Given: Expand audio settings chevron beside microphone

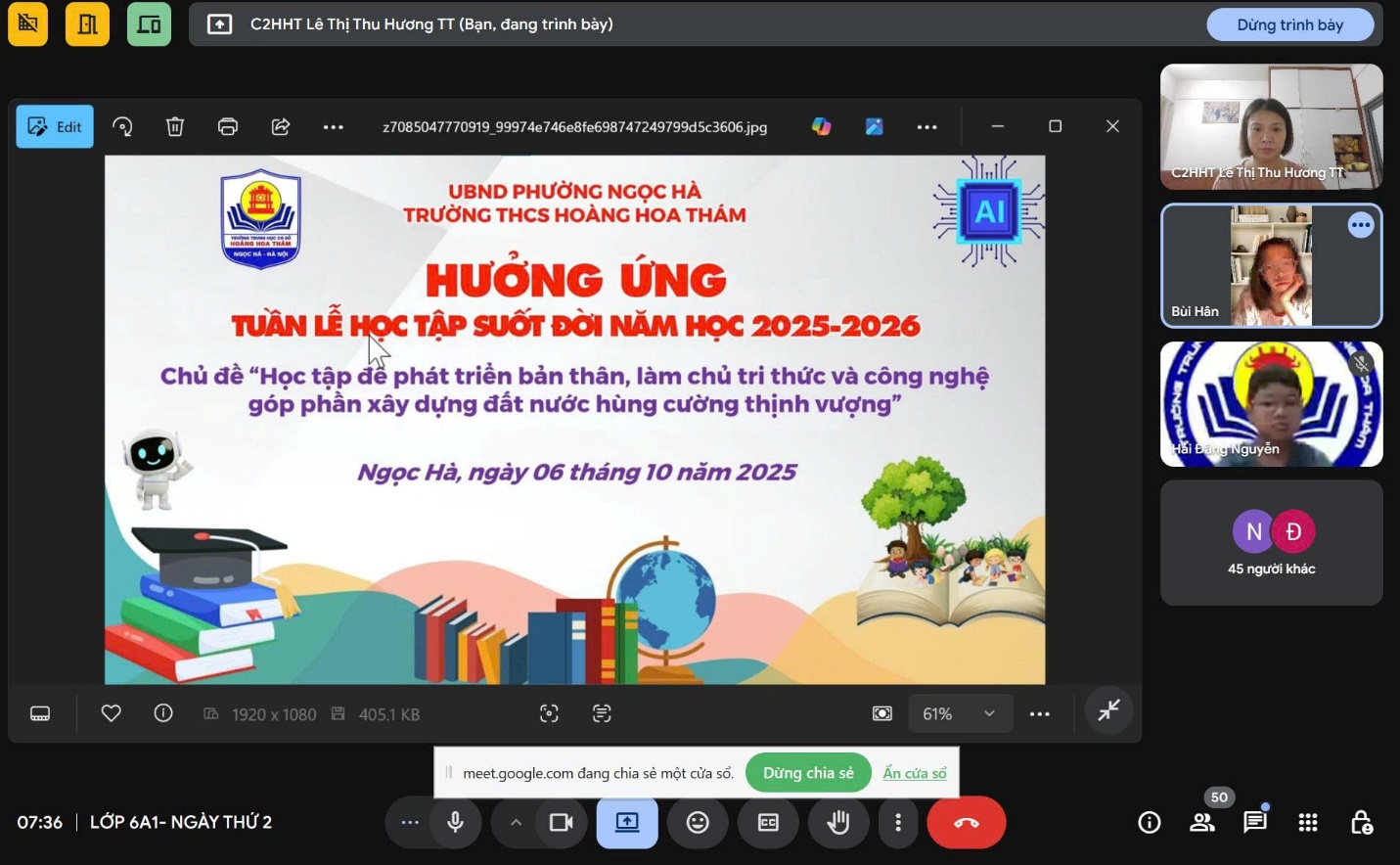Looking at the screenshot, I should 516,822.
